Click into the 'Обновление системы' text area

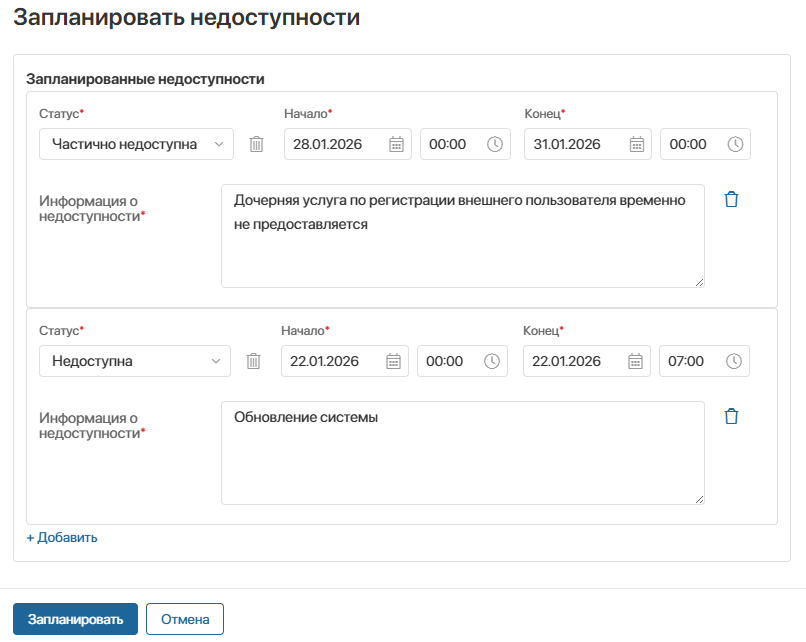point(462,453)
